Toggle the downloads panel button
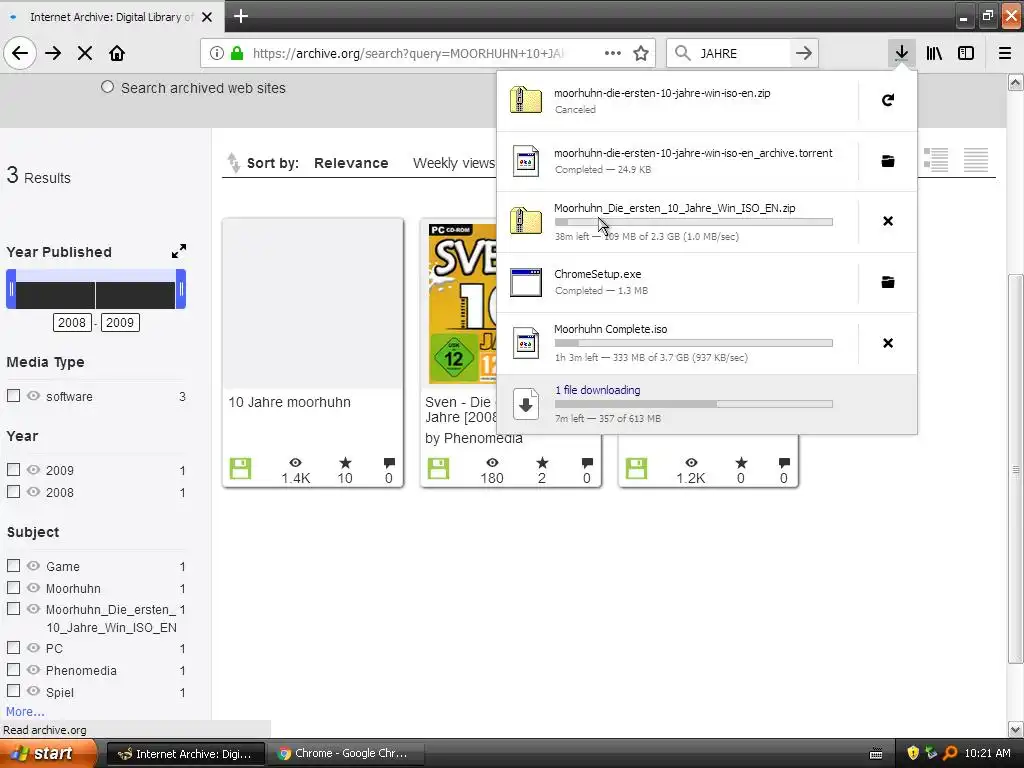The height and width of the screenshot is (768, 1024). click(901, 53)
